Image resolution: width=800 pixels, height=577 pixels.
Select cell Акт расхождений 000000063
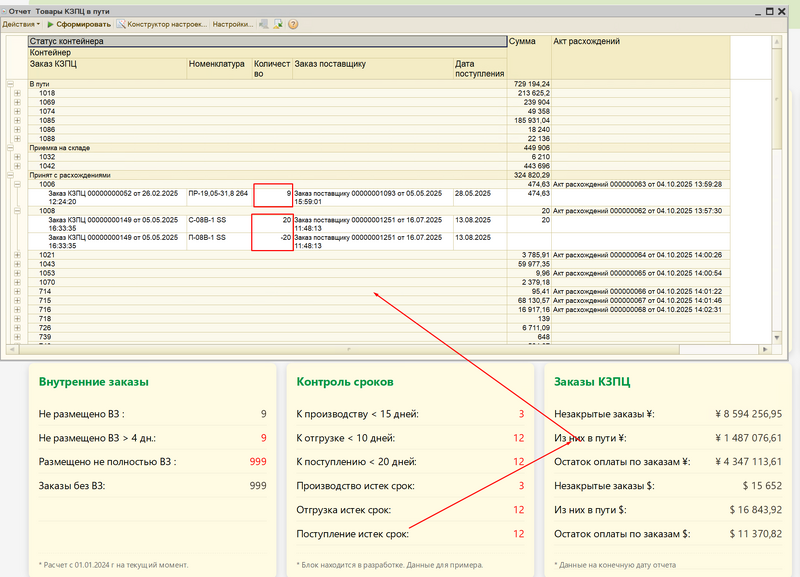(641, 184)
